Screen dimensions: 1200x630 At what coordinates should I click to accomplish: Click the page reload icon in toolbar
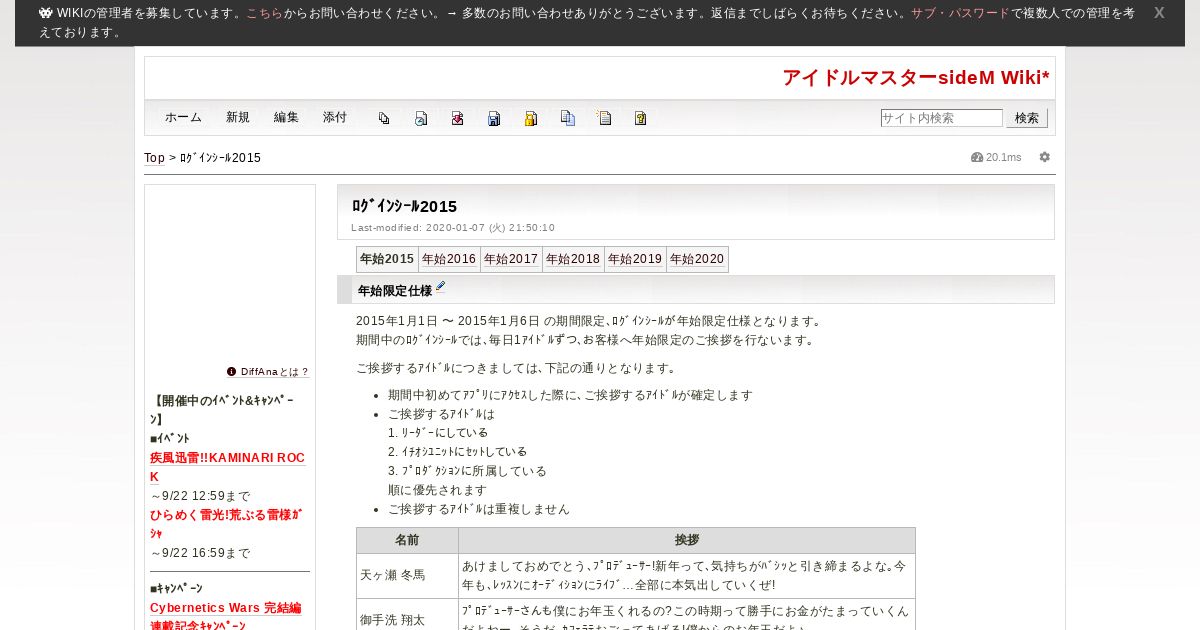(421, 118)
